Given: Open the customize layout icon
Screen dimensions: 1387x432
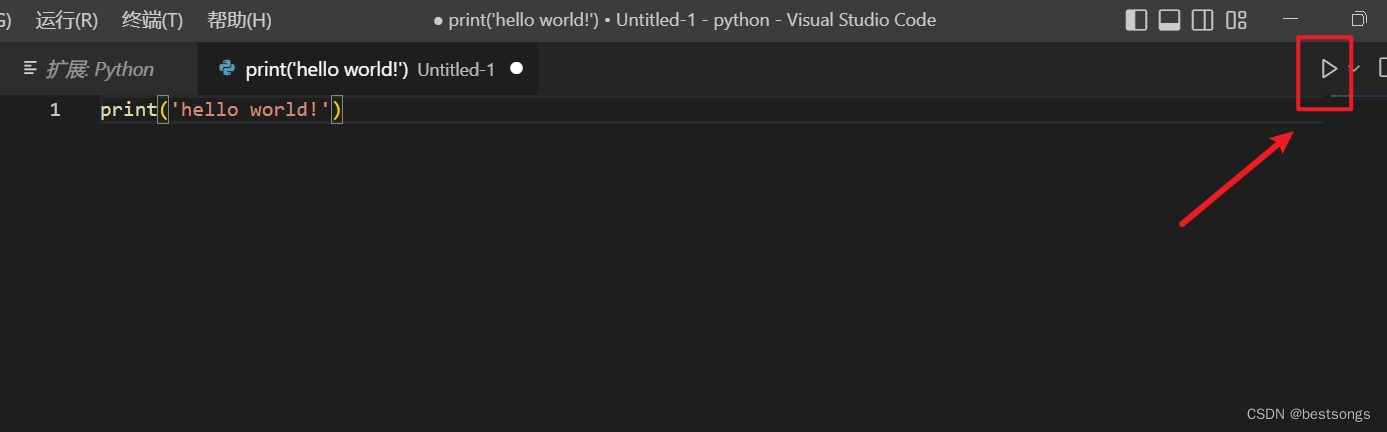Looking at the screenshot, I should (1237, 20).
